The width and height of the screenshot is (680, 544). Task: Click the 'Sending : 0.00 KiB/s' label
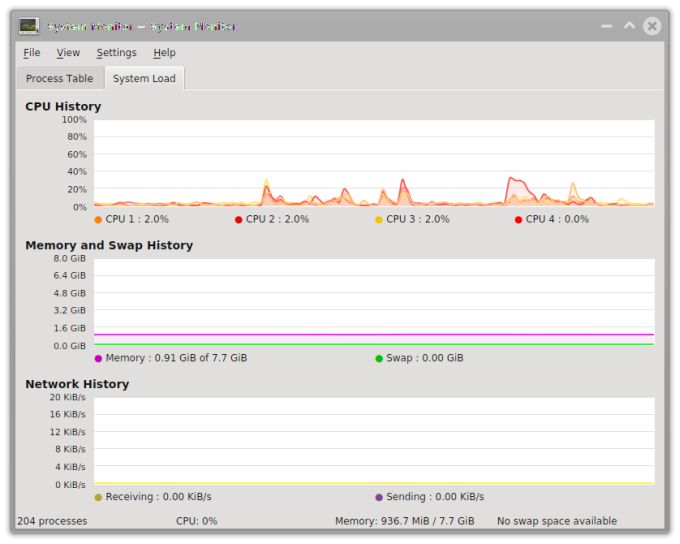[x=435, y=497]
